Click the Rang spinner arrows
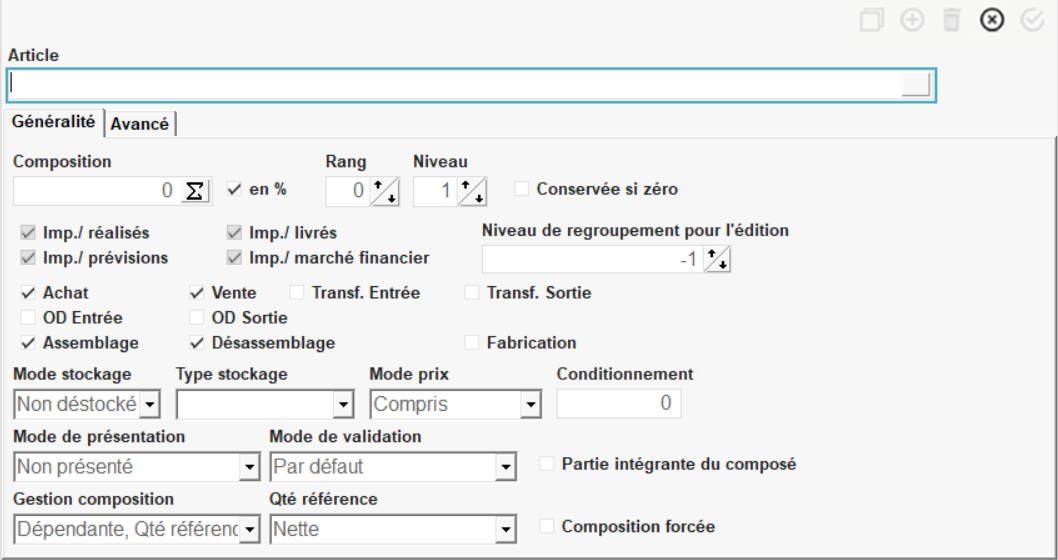This screenshot has width=1058, height=560. 384,190
